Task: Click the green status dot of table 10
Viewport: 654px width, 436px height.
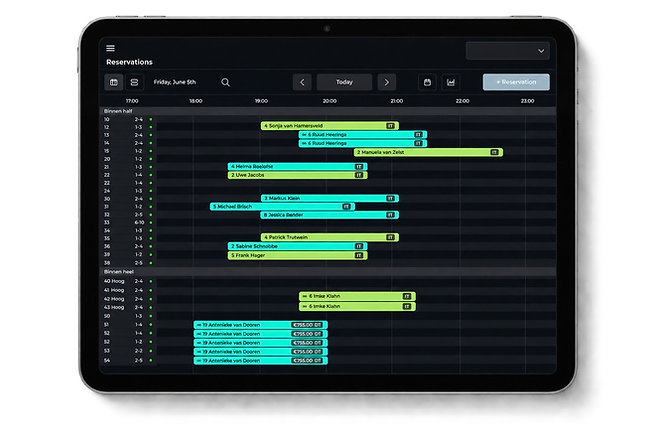Action: point(151,119)
